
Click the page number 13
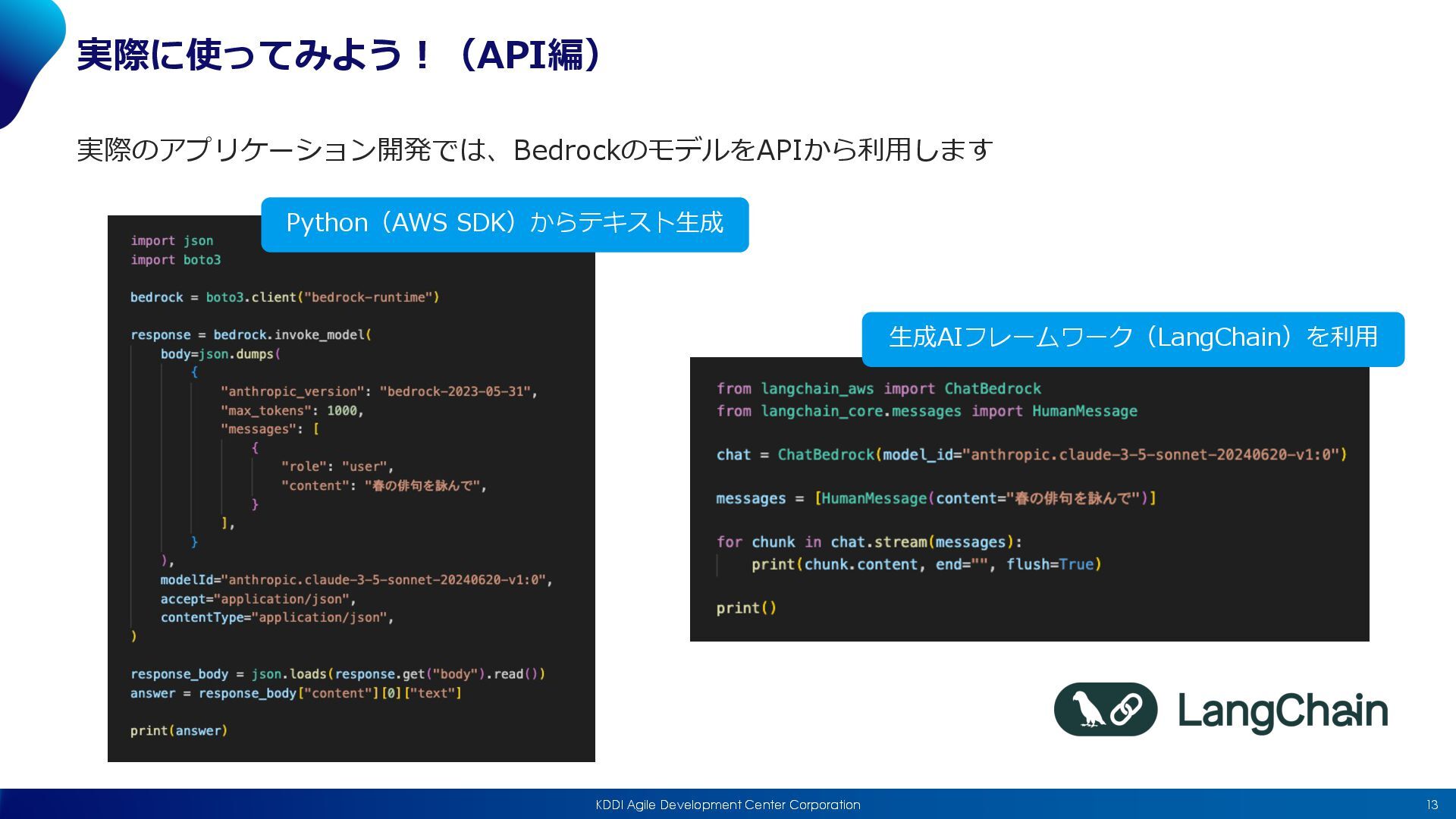click(1431, 805)
